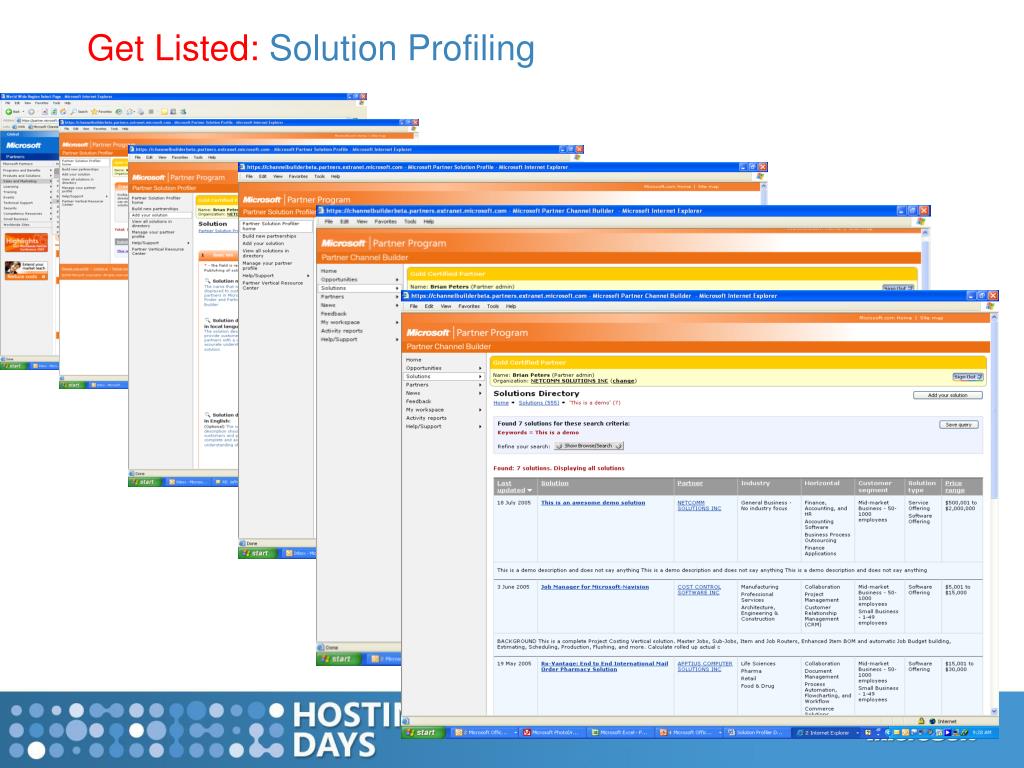
Task: Click the start button on front taskbar
Action: 421,733
